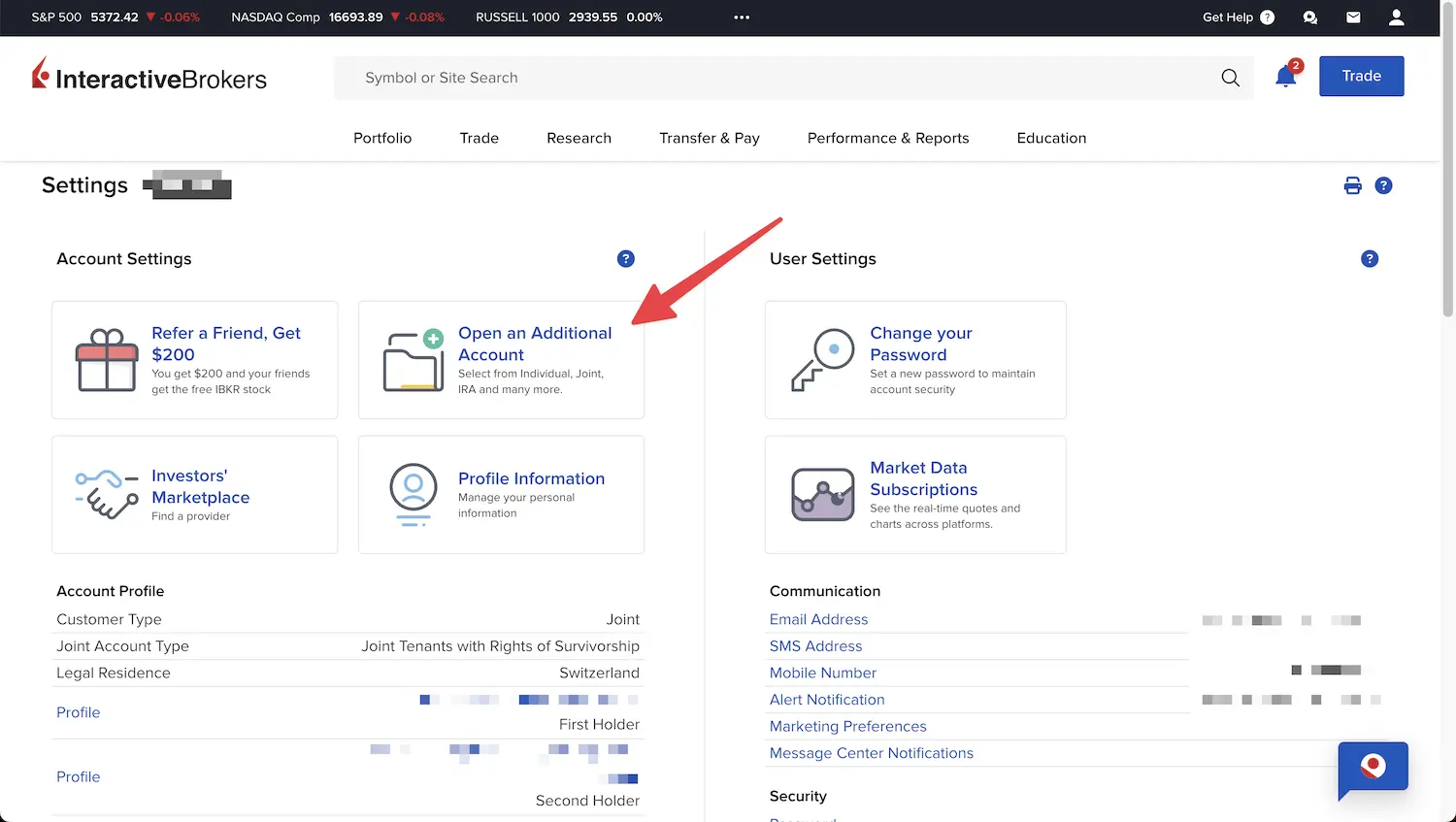Viewport: 1456px width, 822px height.
Task: Open Marketing Preferences
Action: point(847,726)
